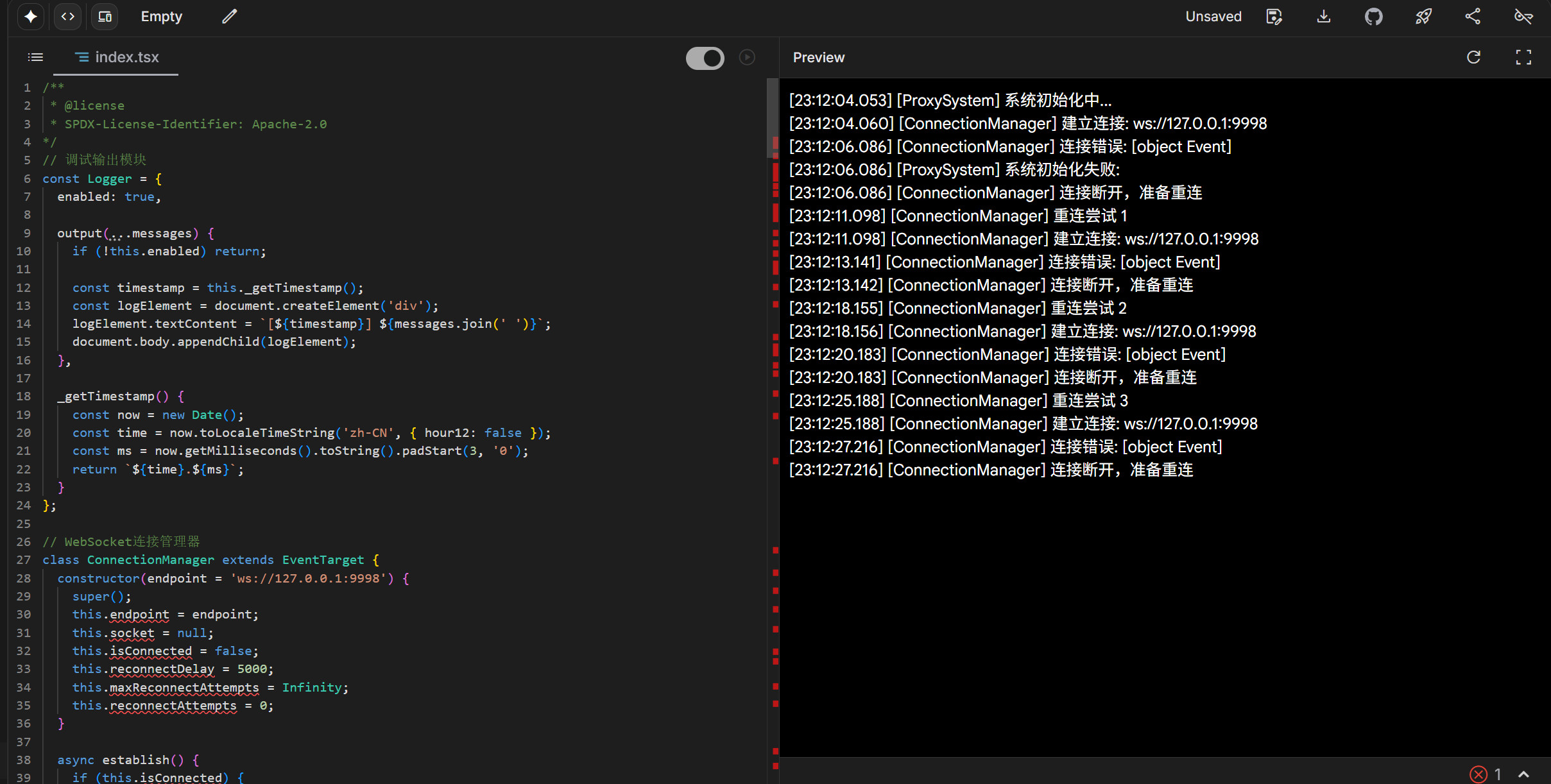The image size is (1551, 784).
Task: Click the Unsaved status label
Action: (x=1213, y=17)
